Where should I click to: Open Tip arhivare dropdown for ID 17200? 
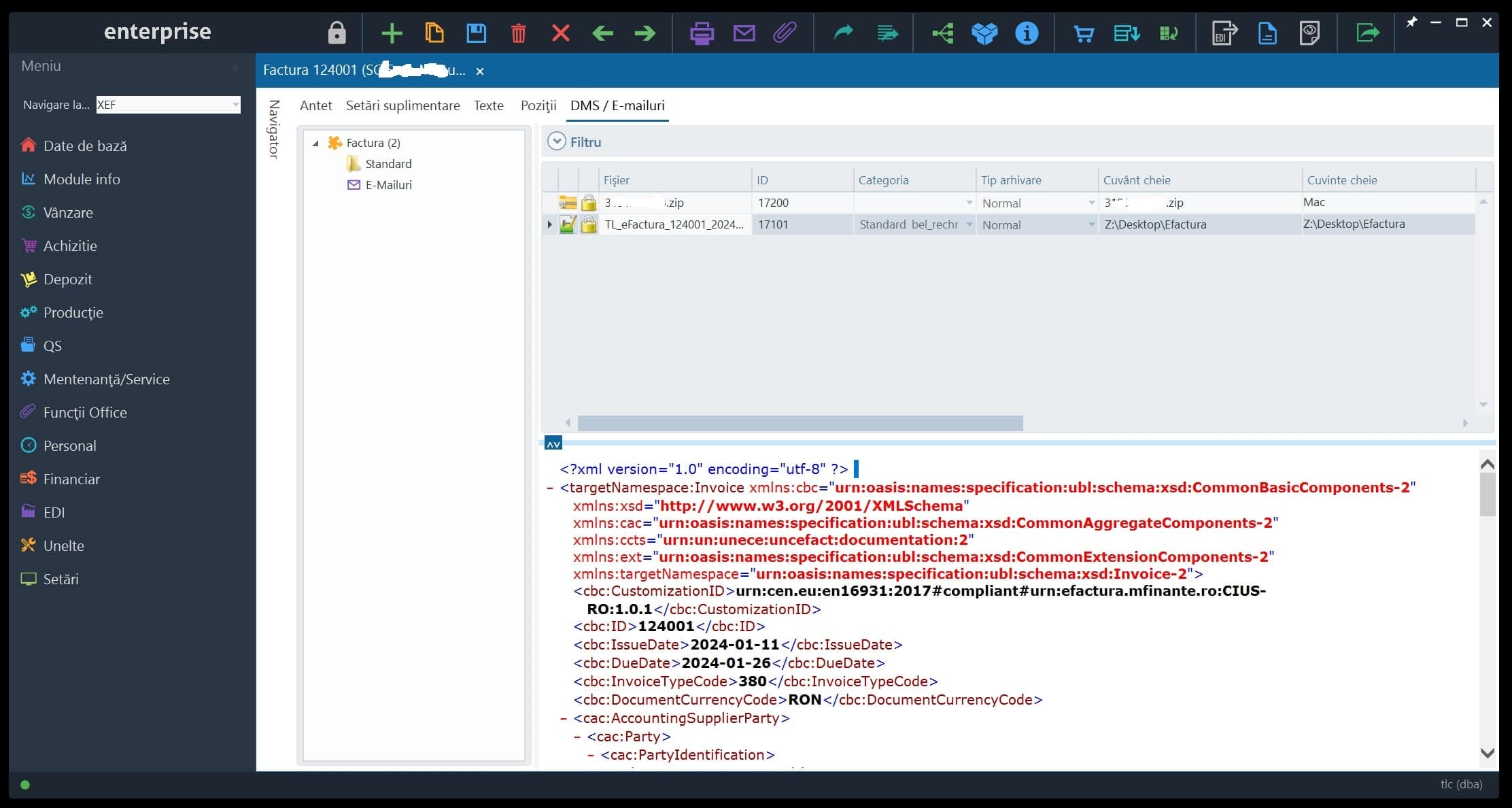1092,203
